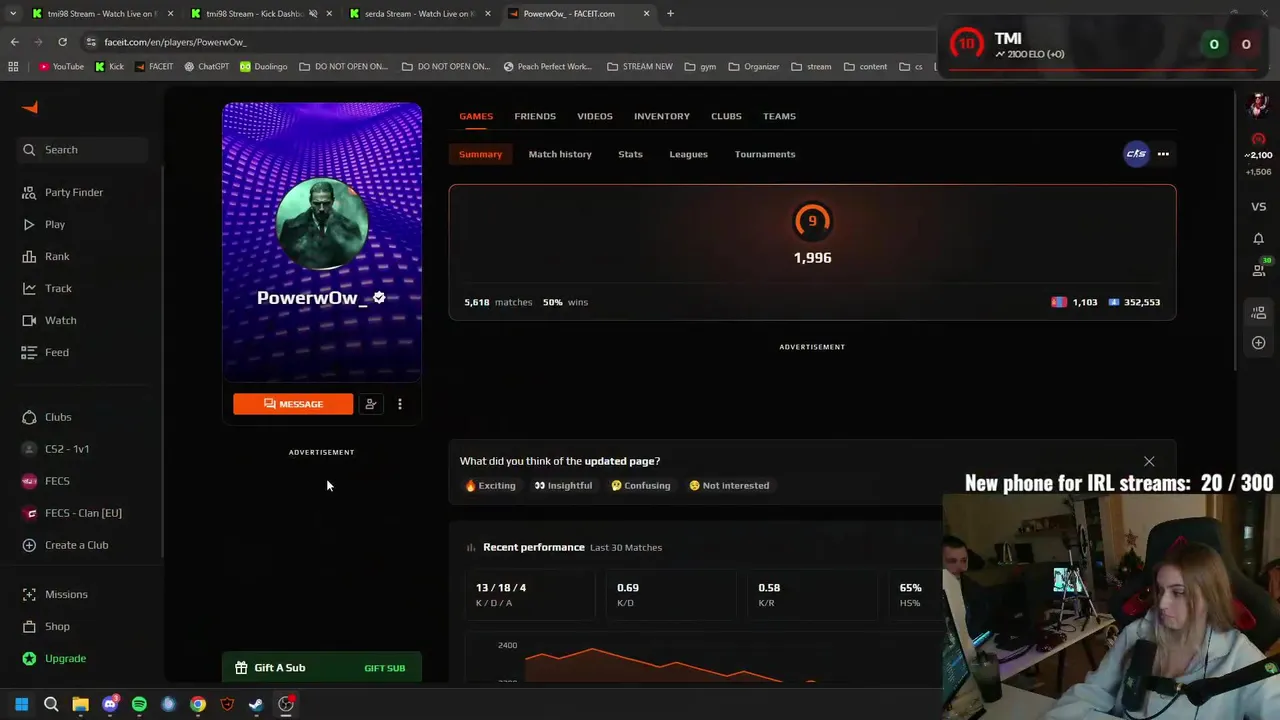Viewport: 1280px width, 720px height.
Task: Open the FECS - Clan [EU] club
Action: (x=82, y=513)
